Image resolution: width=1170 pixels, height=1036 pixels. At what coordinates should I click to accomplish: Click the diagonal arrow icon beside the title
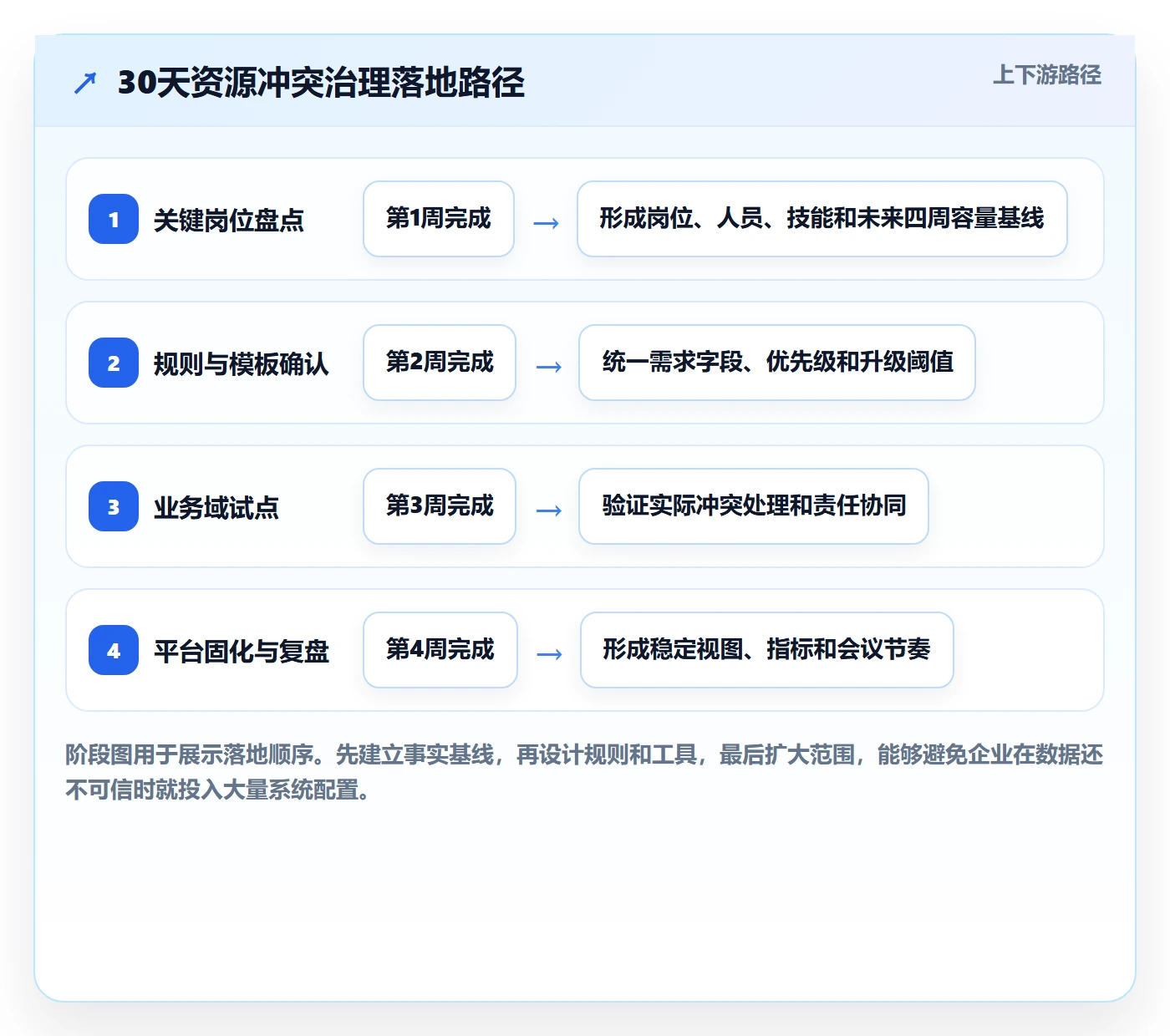85,83
